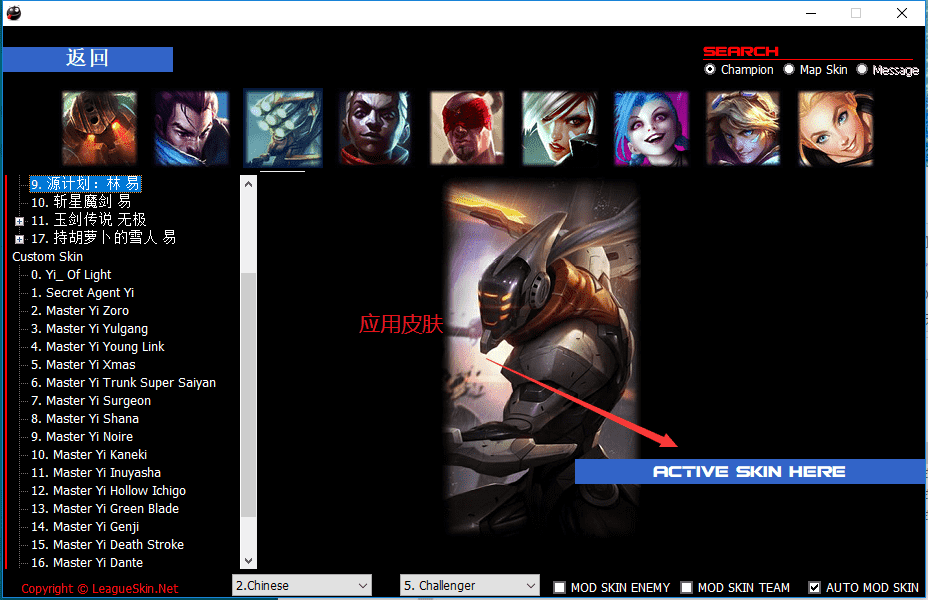Click the 返回 back button
This screenshot has width=928, height=600.
coord(87,59)
